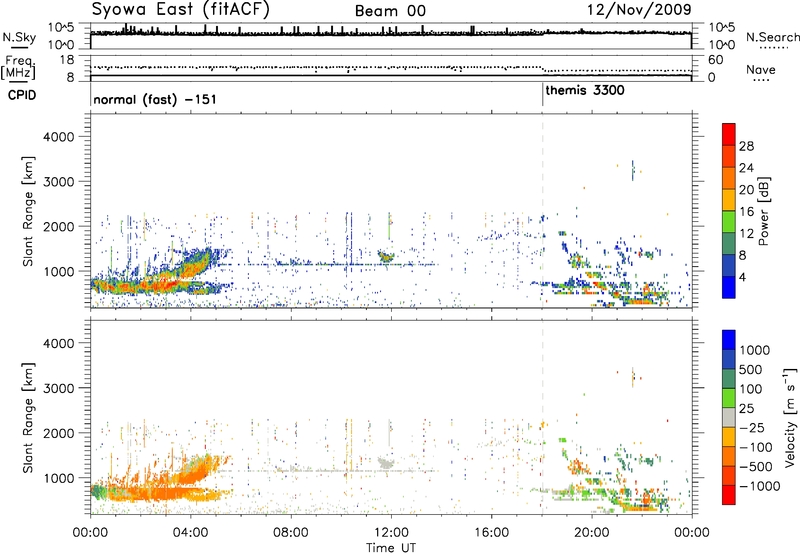800x554 pixels.
Task: Click the gray segment of Velocity colorbar
Action: click(729, 417)
